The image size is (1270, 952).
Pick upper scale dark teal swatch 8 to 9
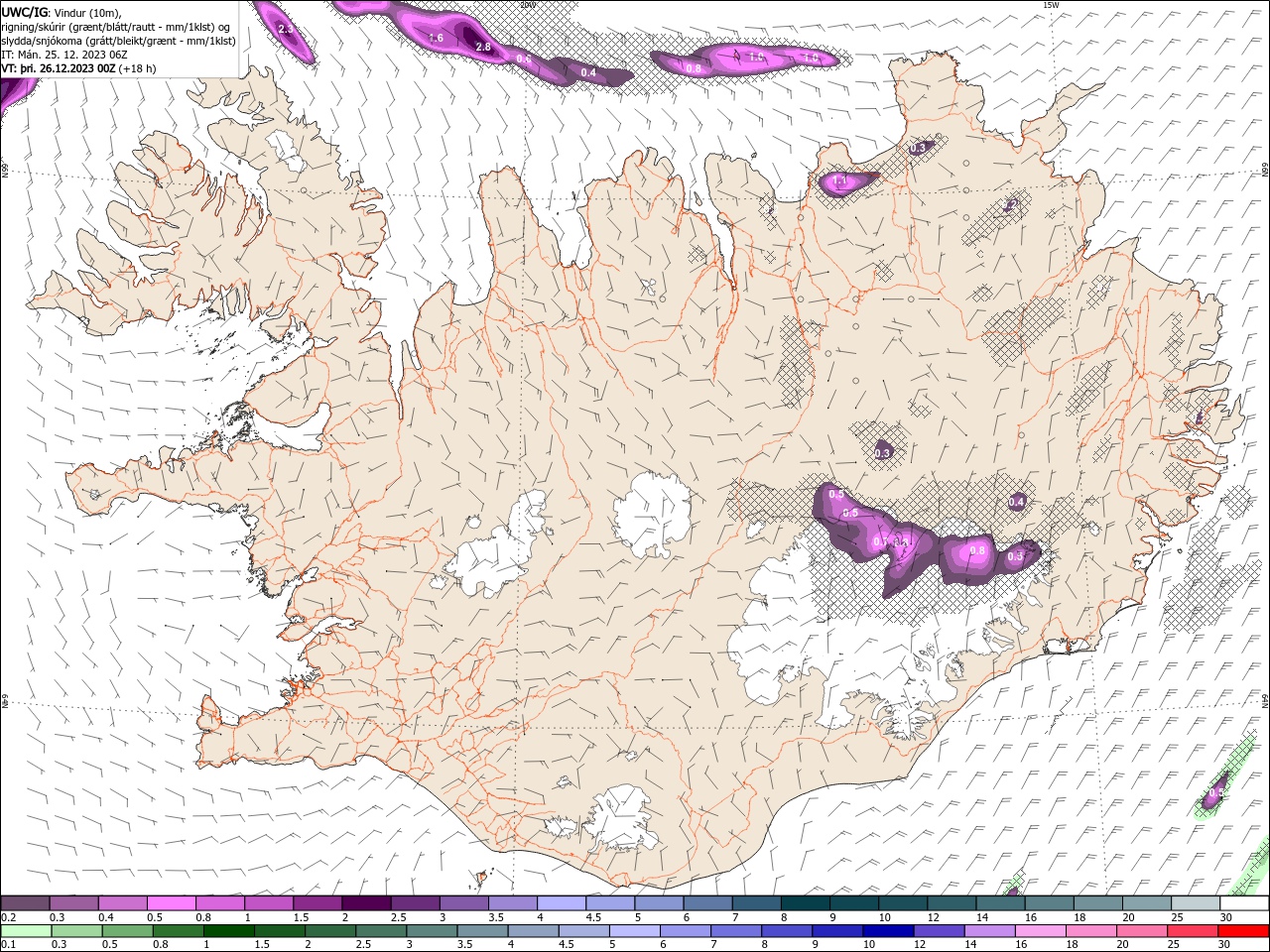point(806,903)
